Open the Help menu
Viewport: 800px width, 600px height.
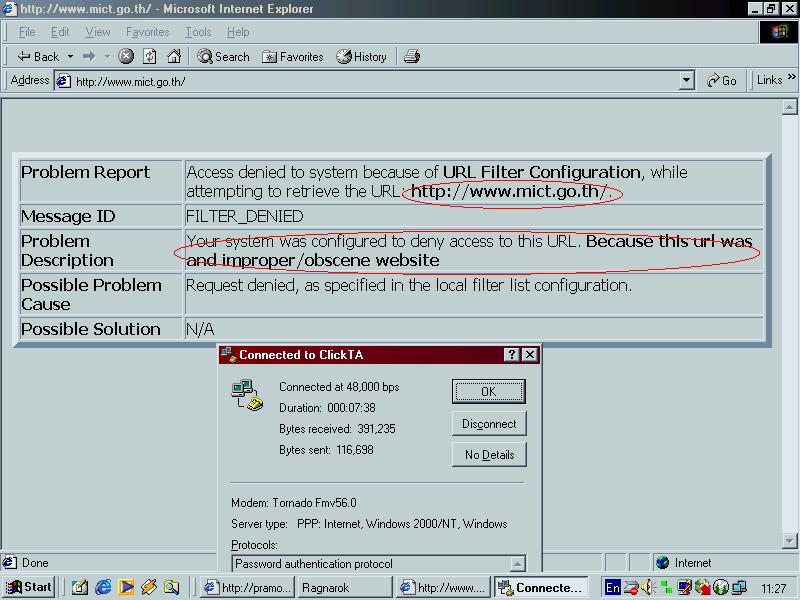[238, 32]
